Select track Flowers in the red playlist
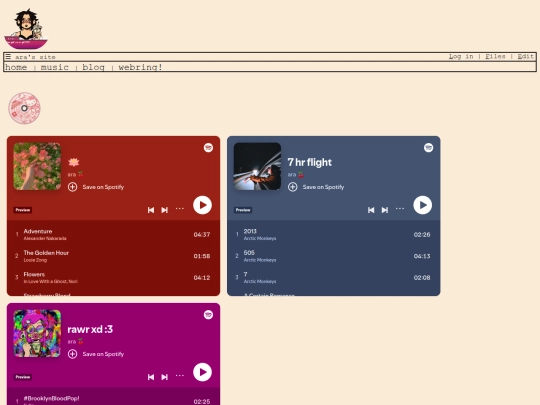This screenshot has width=540, height=405. click(113, 278)
